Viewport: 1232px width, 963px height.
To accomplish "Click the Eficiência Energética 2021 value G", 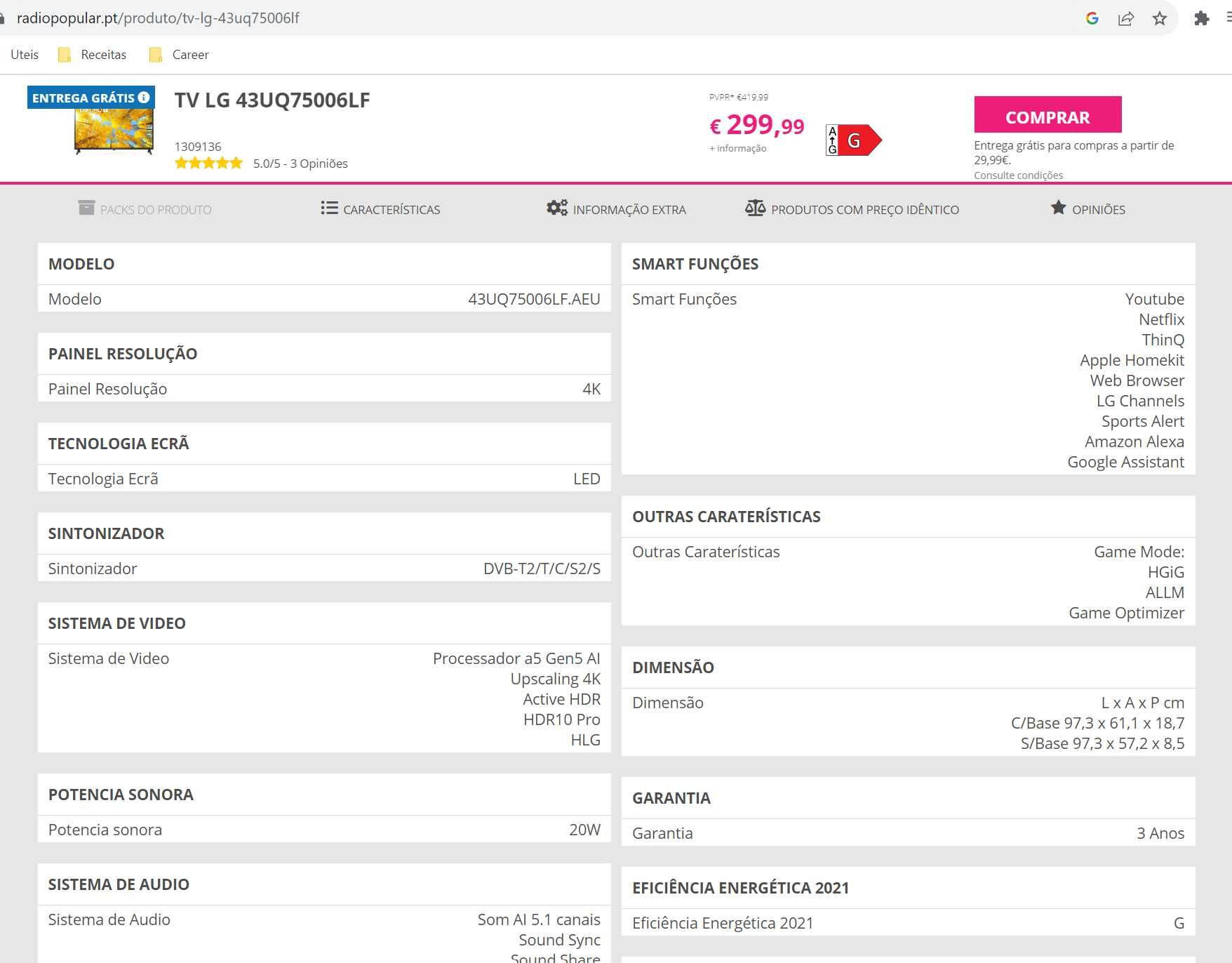I will (1179, 923).
